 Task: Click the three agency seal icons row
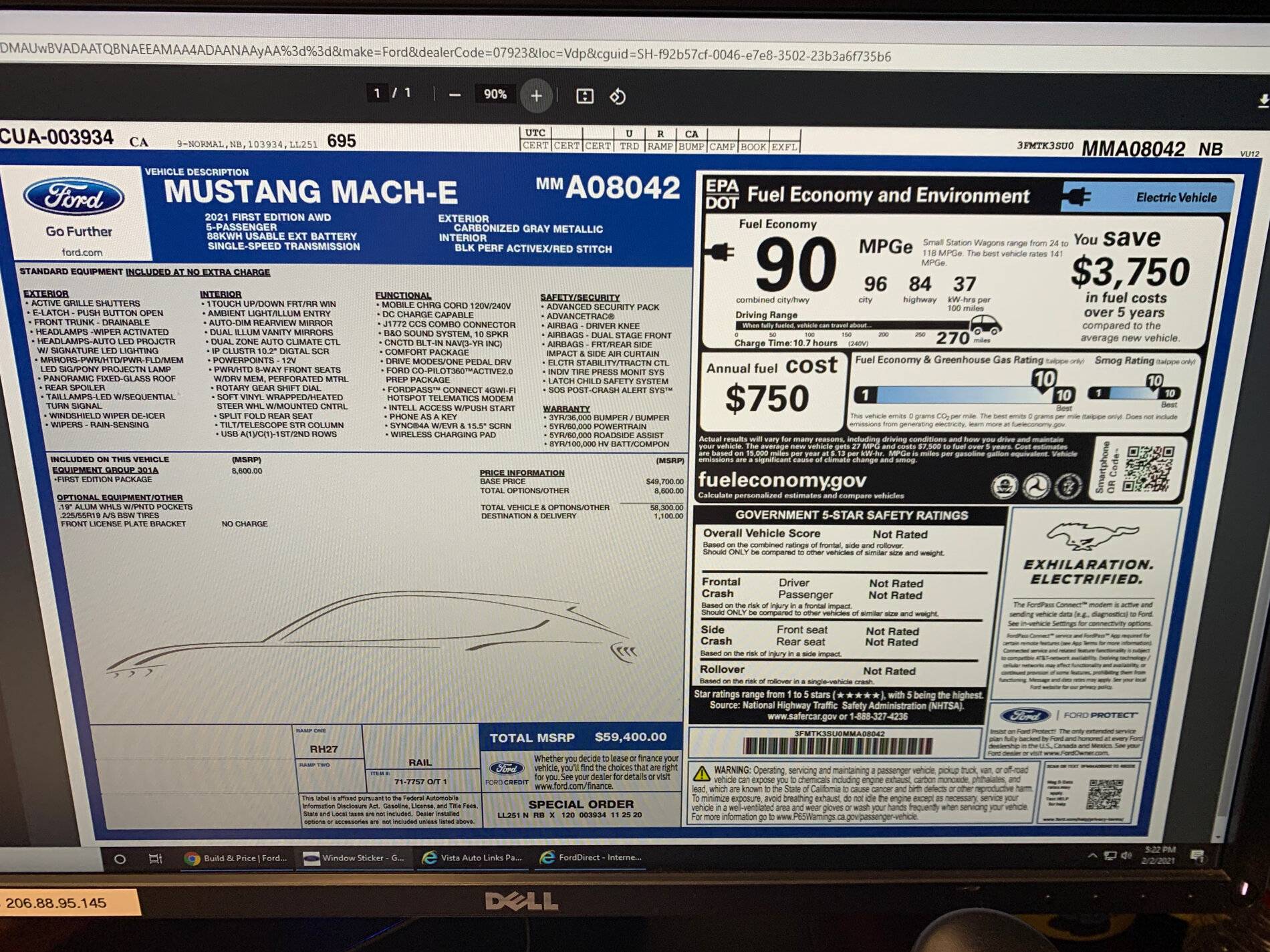(x=1035, y=486)
